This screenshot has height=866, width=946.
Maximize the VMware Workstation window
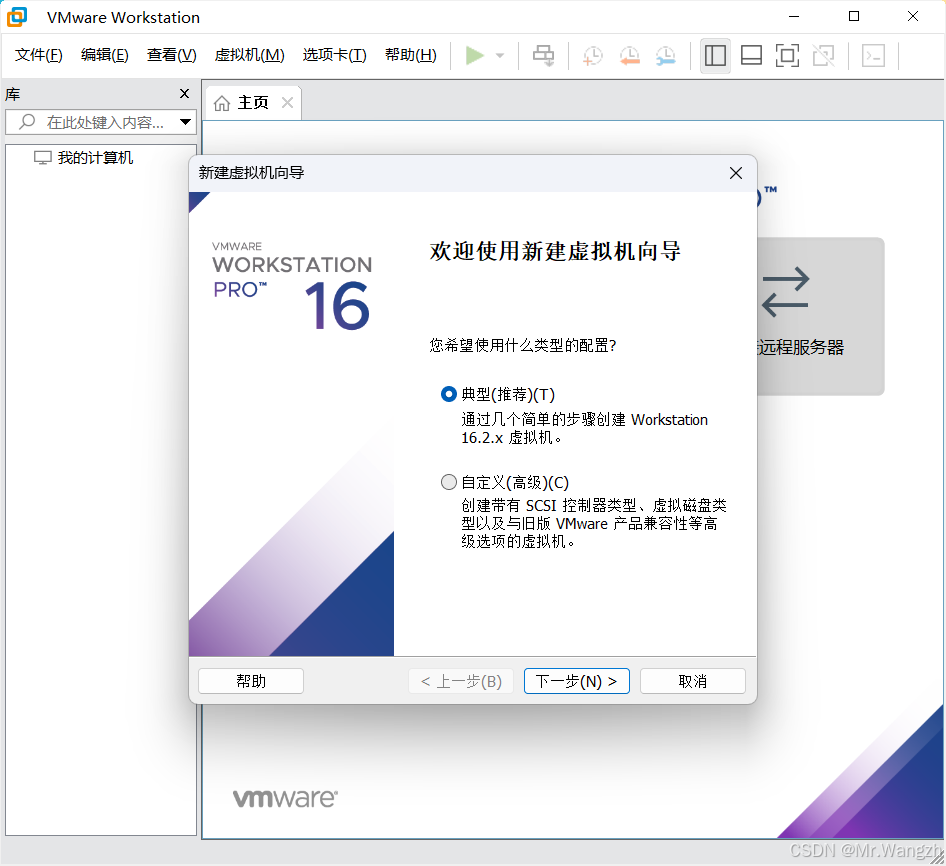(854, 16)
